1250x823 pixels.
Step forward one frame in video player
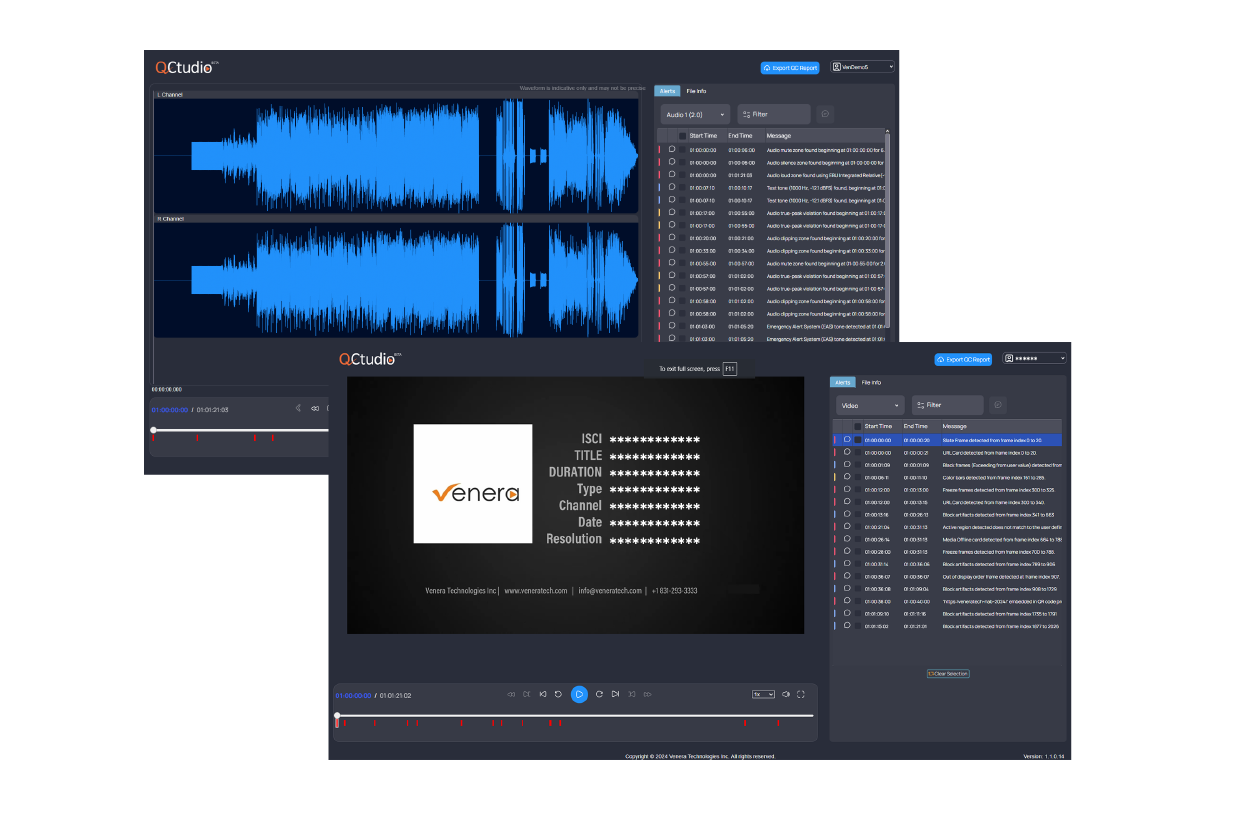(x=615, y=694)
